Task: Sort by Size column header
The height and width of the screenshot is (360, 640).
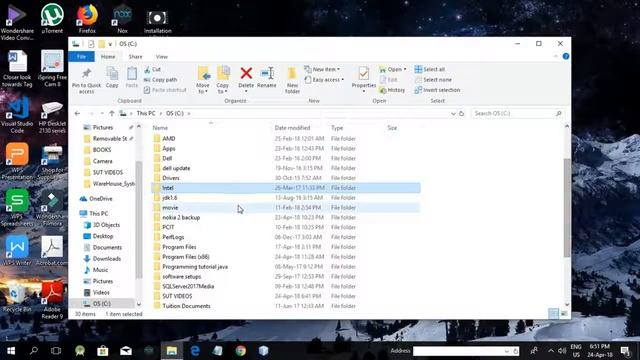Action: (392, 128)
